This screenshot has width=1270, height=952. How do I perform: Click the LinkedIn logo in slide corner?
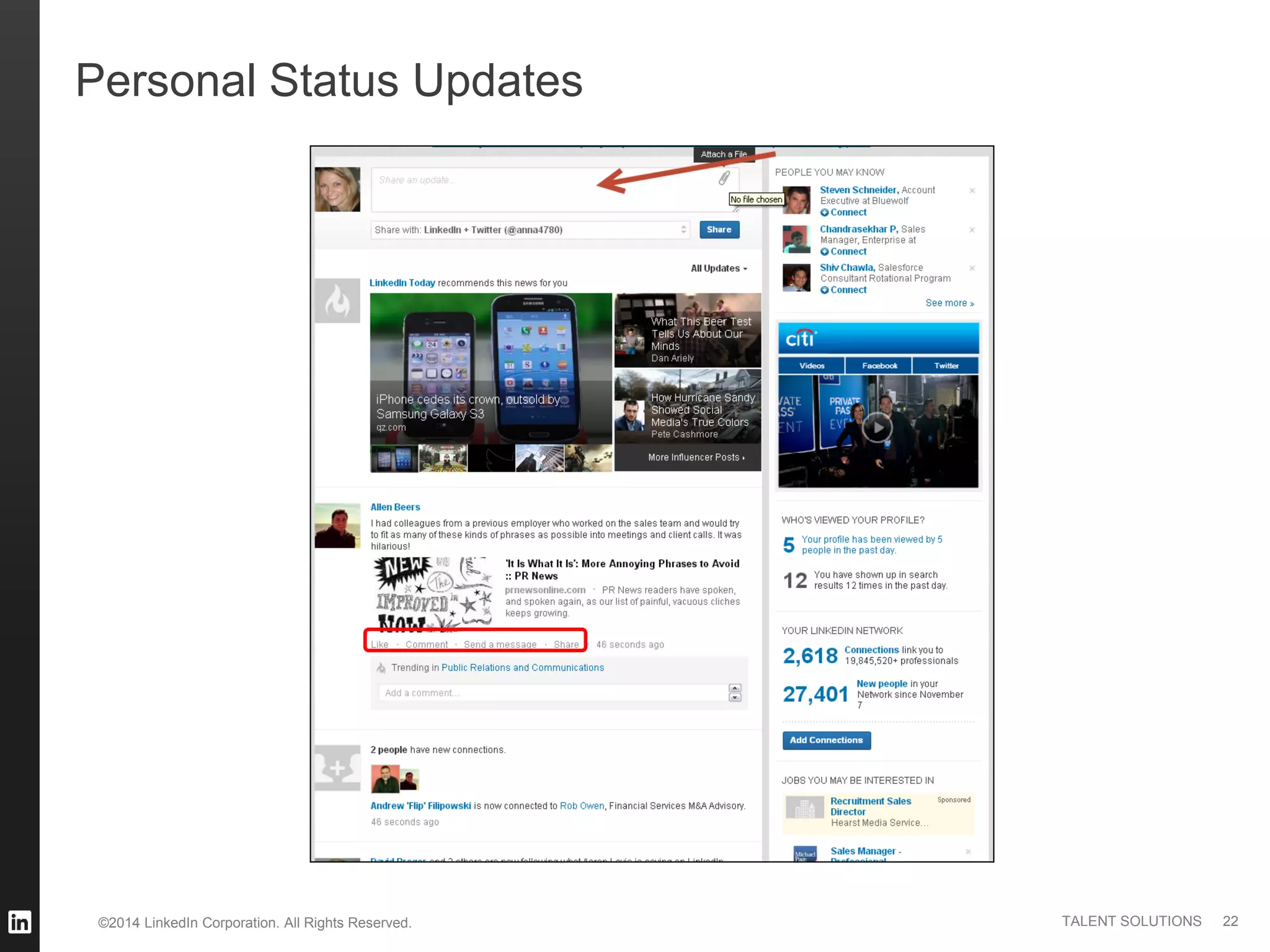click(19, 922)
